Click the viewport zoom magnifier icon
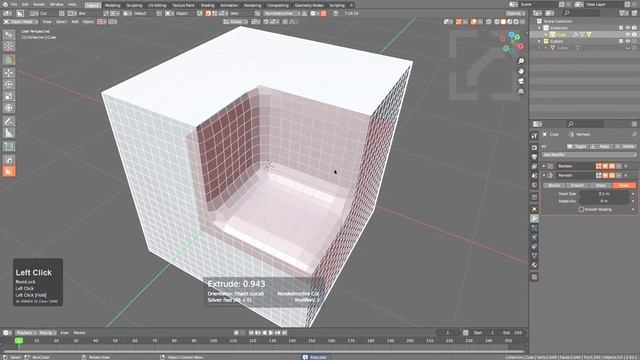 [521, 61]
